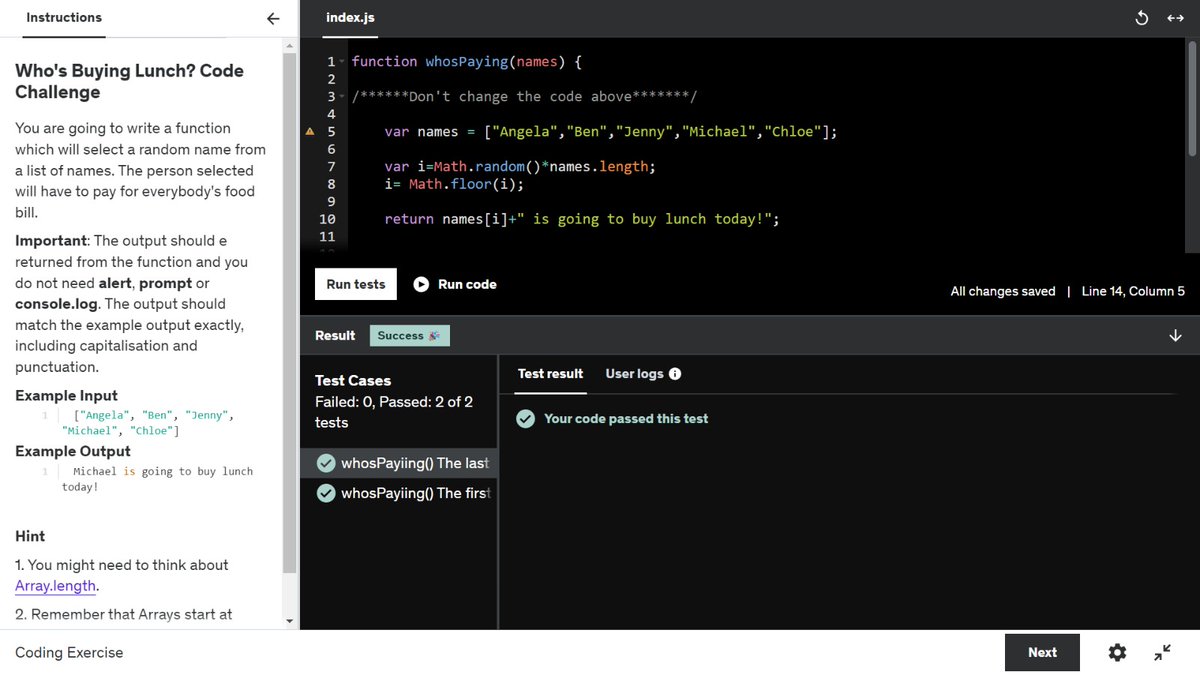This screenshot has width=1200, height=675.
Task: Click the Next button
Action: [x=1042, y=652]
